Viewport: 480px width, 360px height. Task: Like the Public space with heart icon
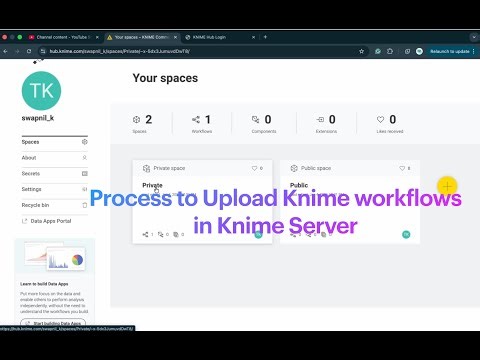402,168
